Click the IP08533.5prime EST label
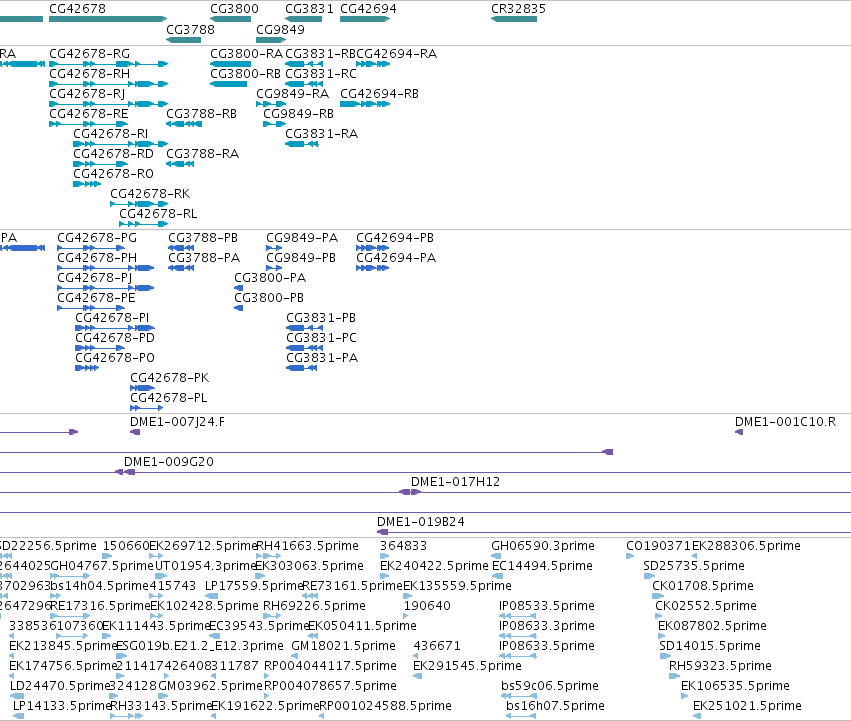Viewport: 851px width, 721px height. [547, 606]
